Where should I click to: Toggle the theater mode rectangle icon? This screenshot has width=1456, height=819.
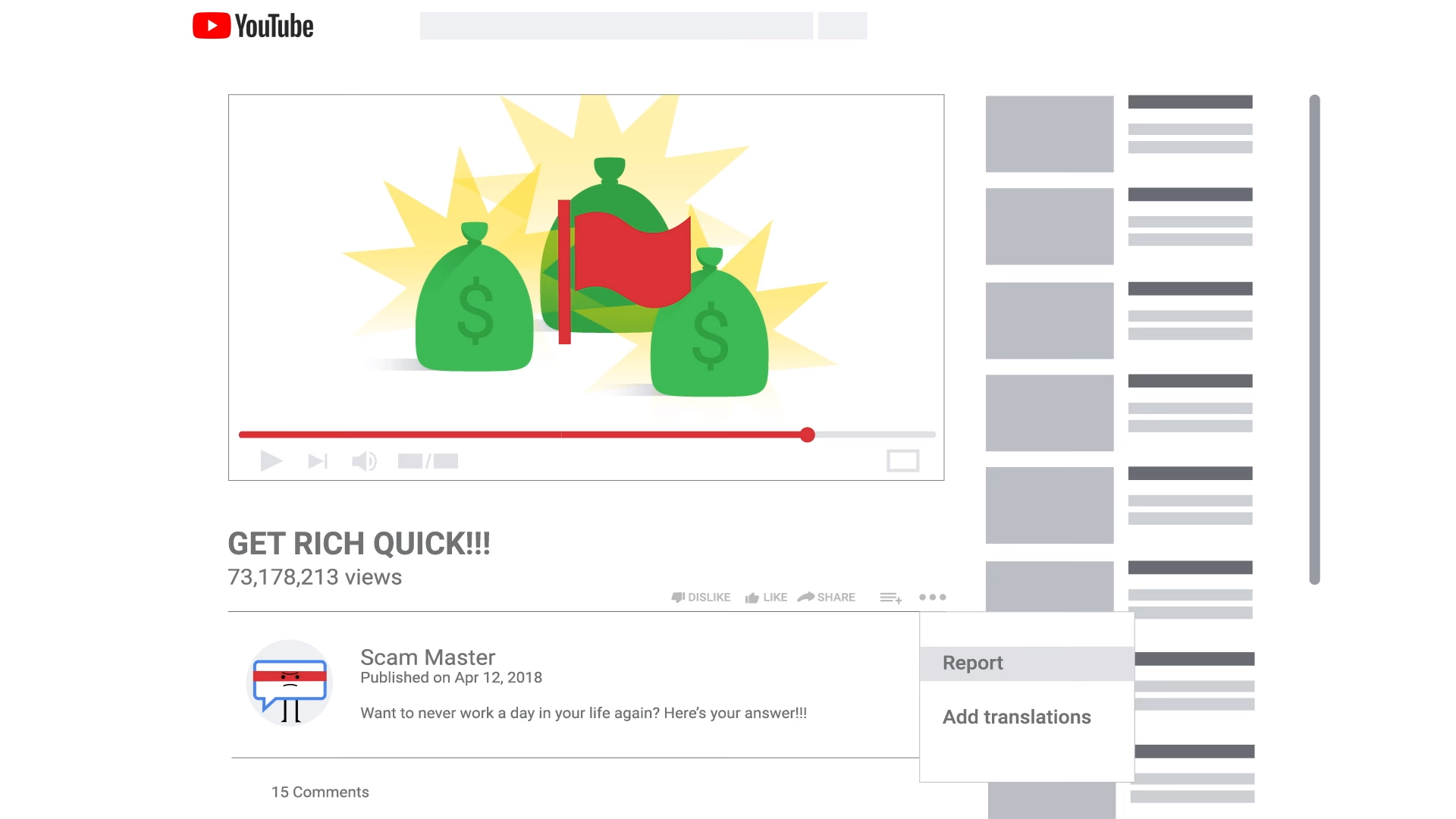coord(902,460)
